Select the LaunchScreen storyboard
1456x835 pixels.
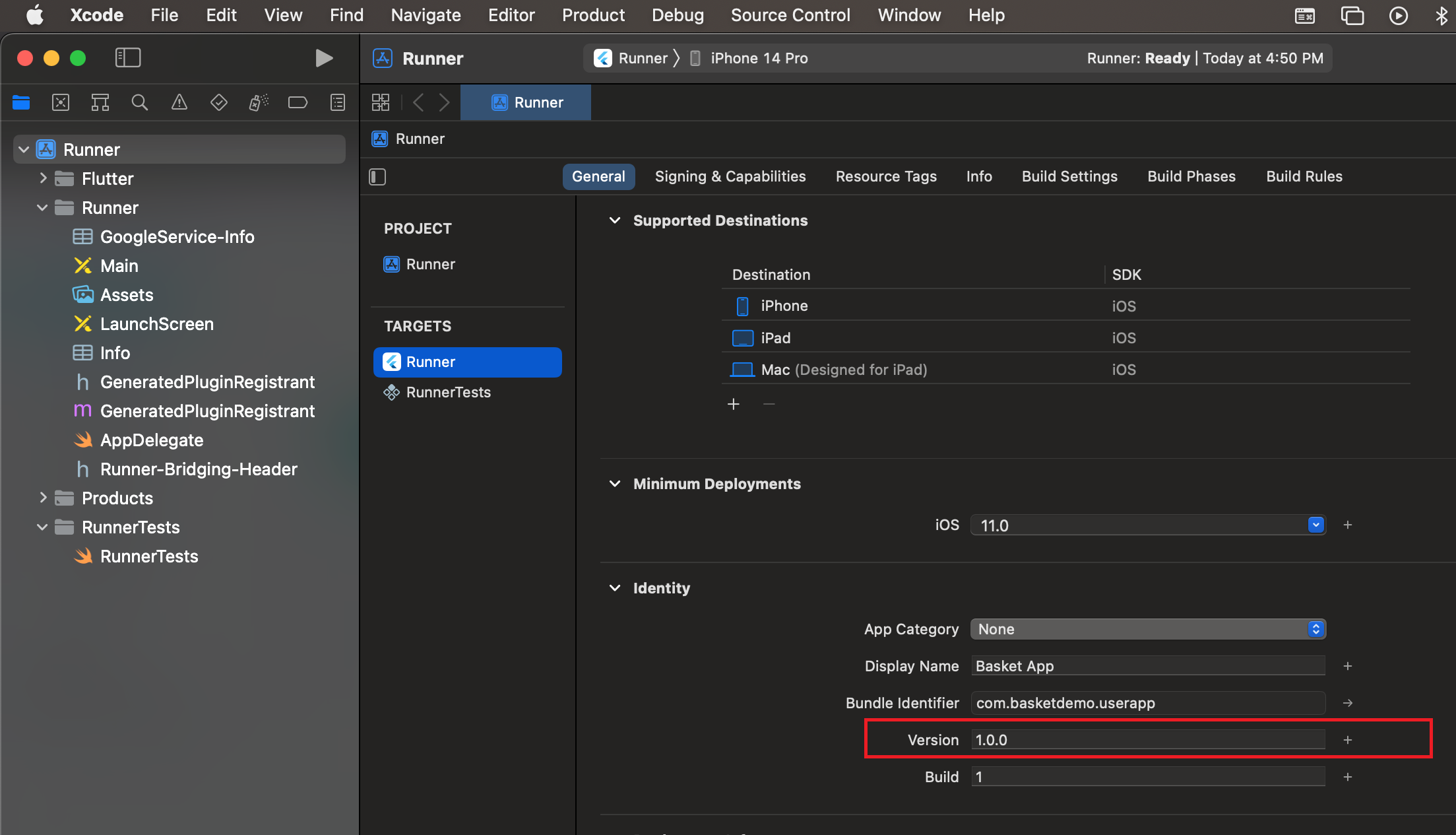pyautogui.click(x=157, y=323)
